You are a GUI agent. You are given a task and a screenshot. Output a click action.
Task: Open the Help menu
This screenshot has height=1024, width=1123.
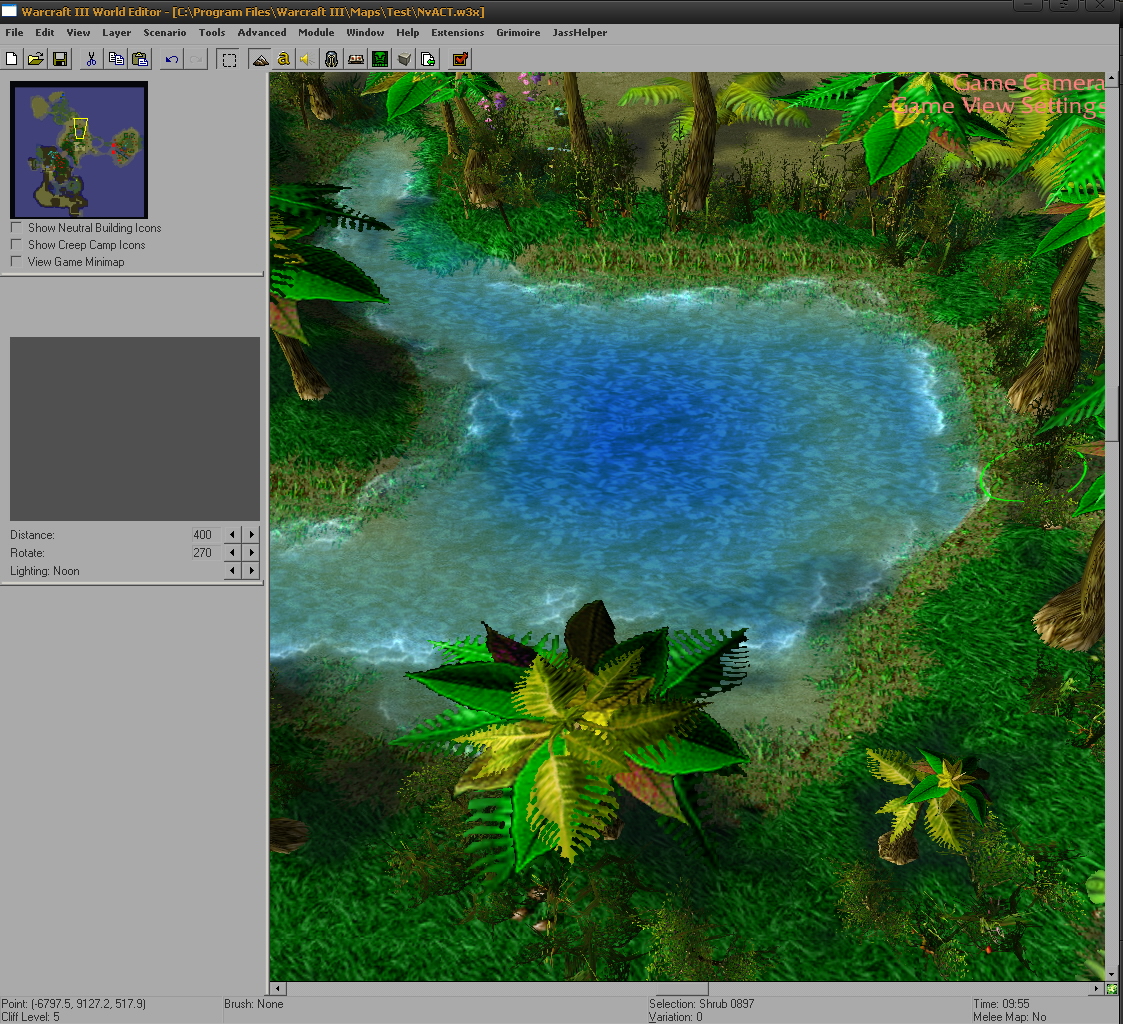[408, 32]
